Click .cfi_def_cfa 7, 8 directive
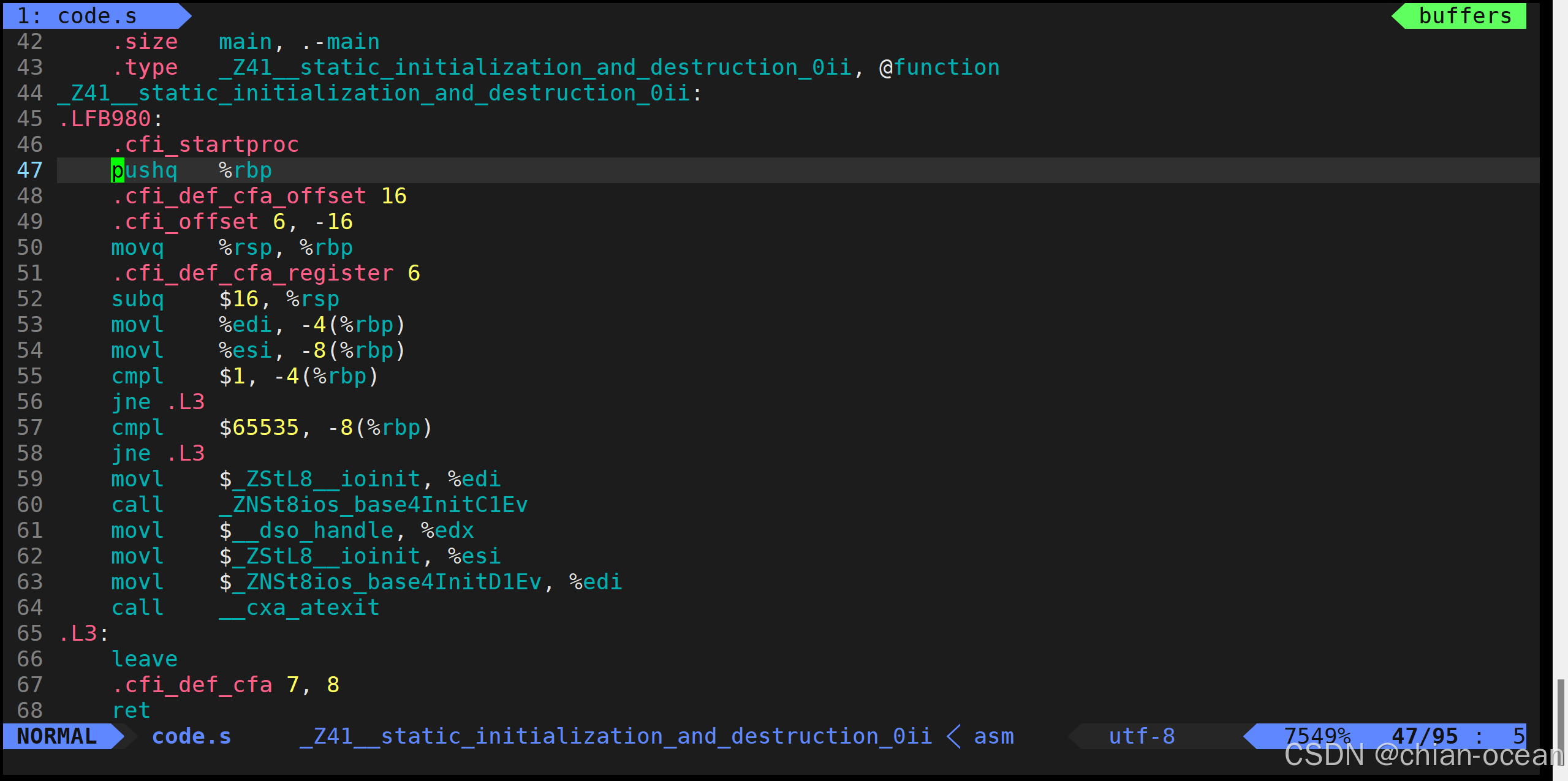1568x781 pixels. point(225,685)
